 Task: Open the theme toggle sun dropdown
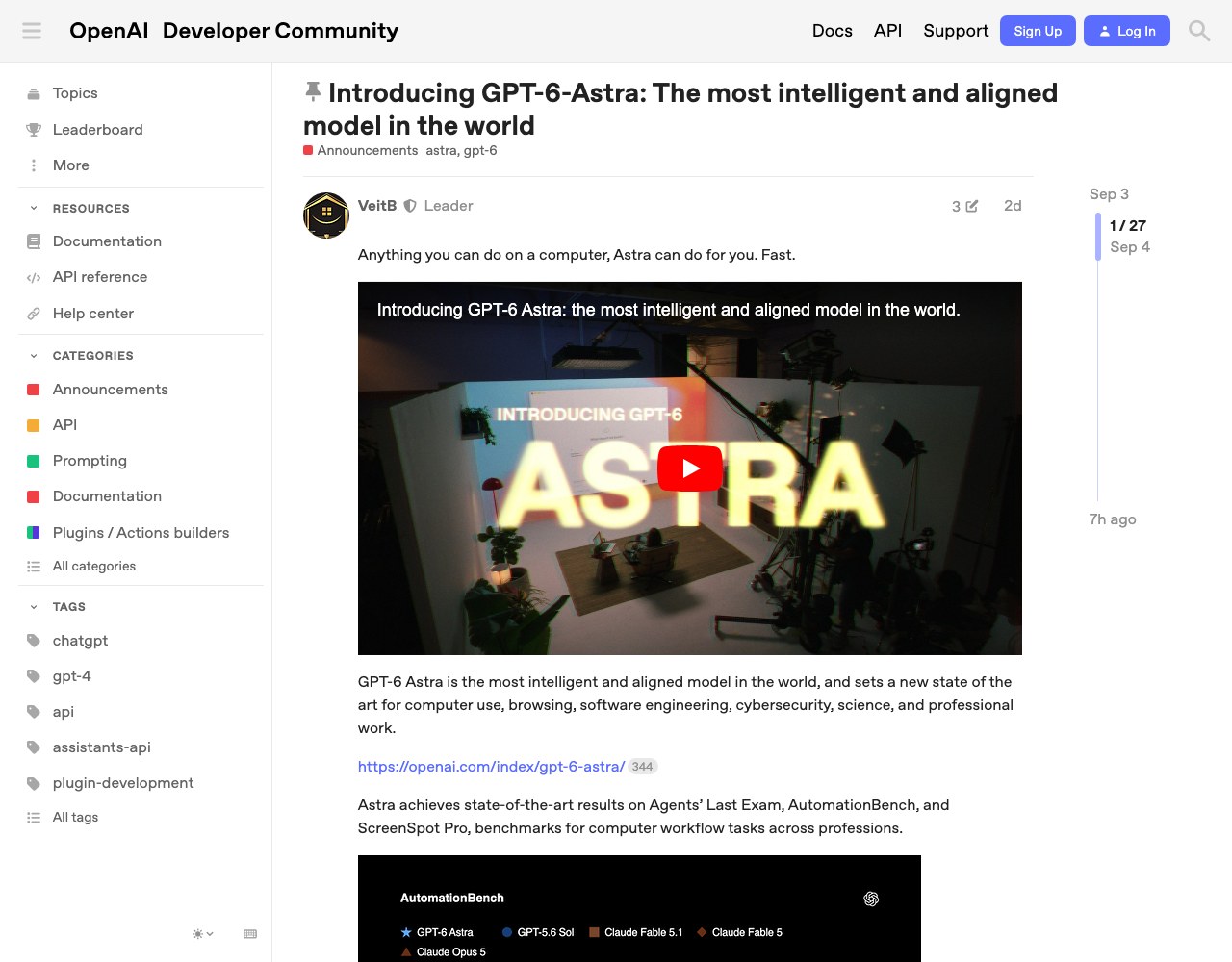[202, 934]
